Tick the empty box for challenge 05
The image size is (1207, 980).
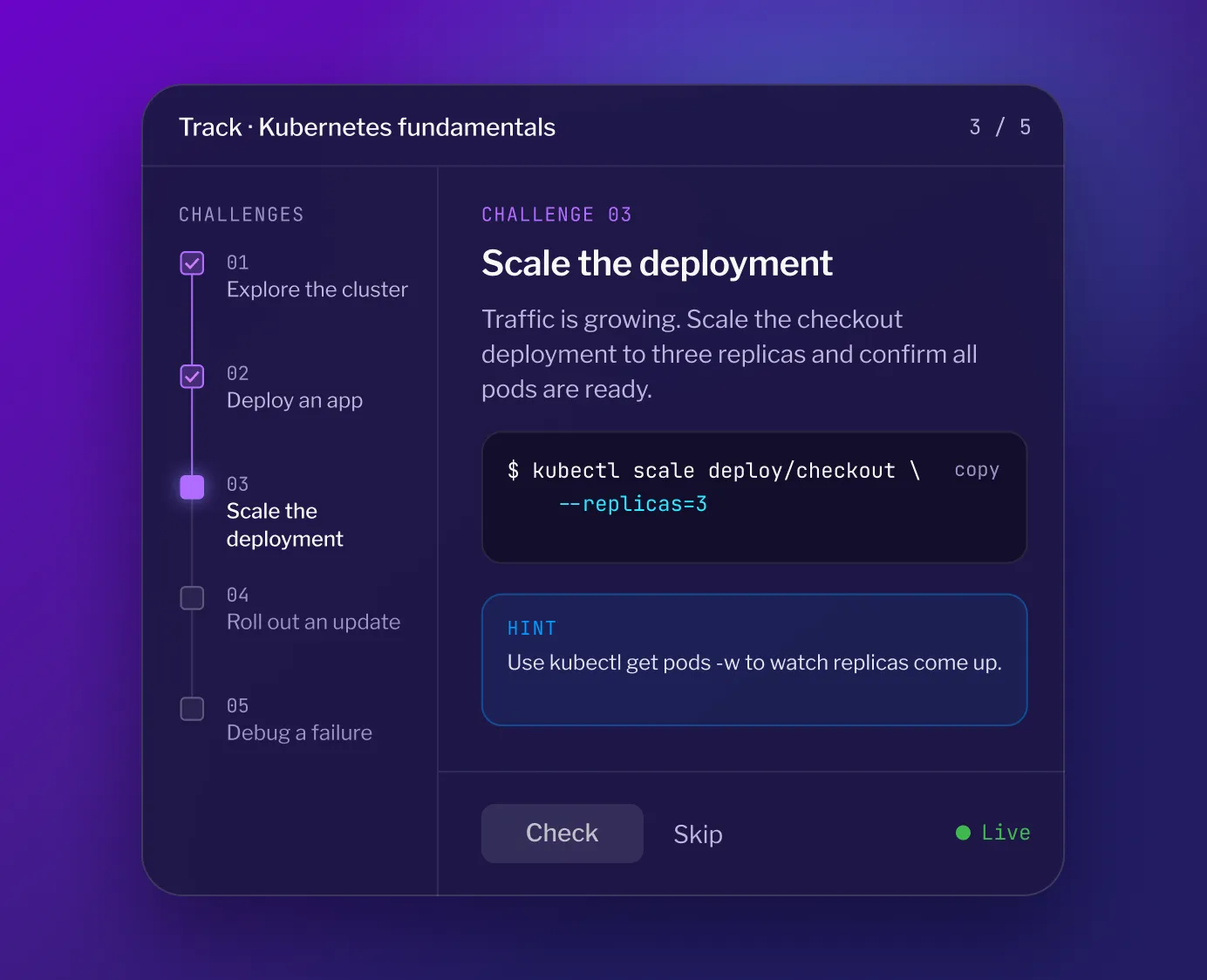(x=192, y=708)
